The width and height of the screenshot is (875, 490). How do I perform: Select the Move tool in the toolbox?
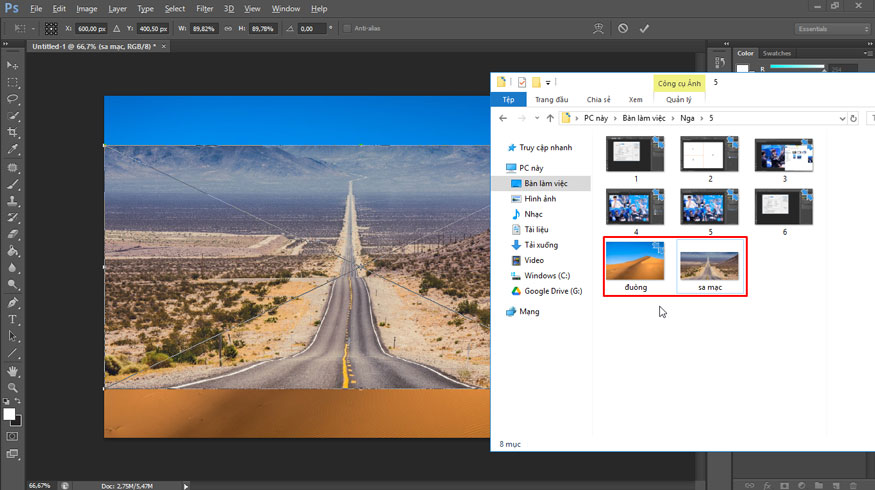coord(13,65)
